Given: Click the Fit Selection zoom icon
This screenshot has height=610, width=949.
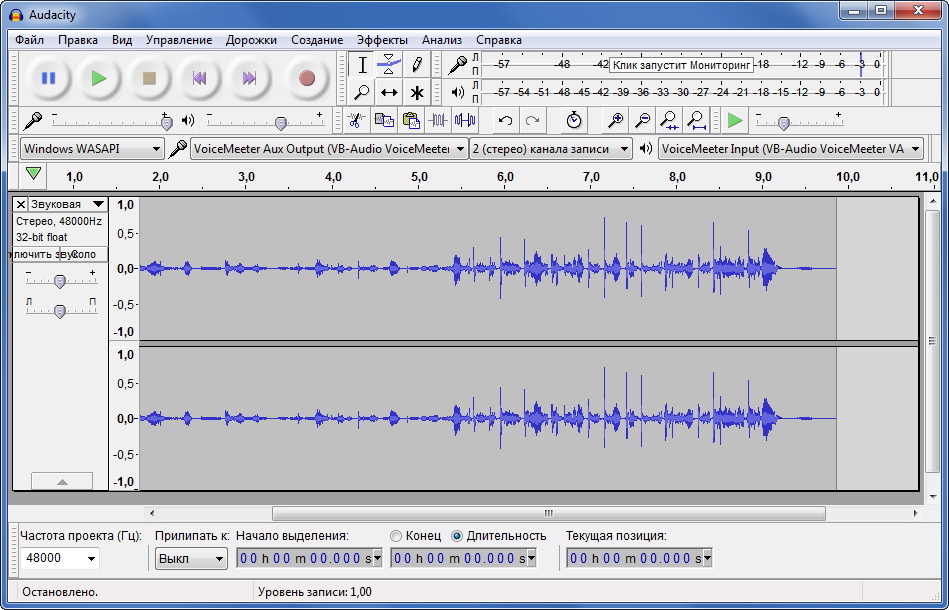Looking at the screenshot, I should click(x=669, y=120).
